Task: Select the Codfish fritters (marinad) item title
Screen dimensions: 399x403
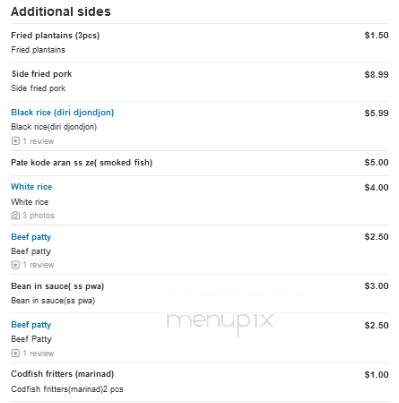Action: click(62, 374)
